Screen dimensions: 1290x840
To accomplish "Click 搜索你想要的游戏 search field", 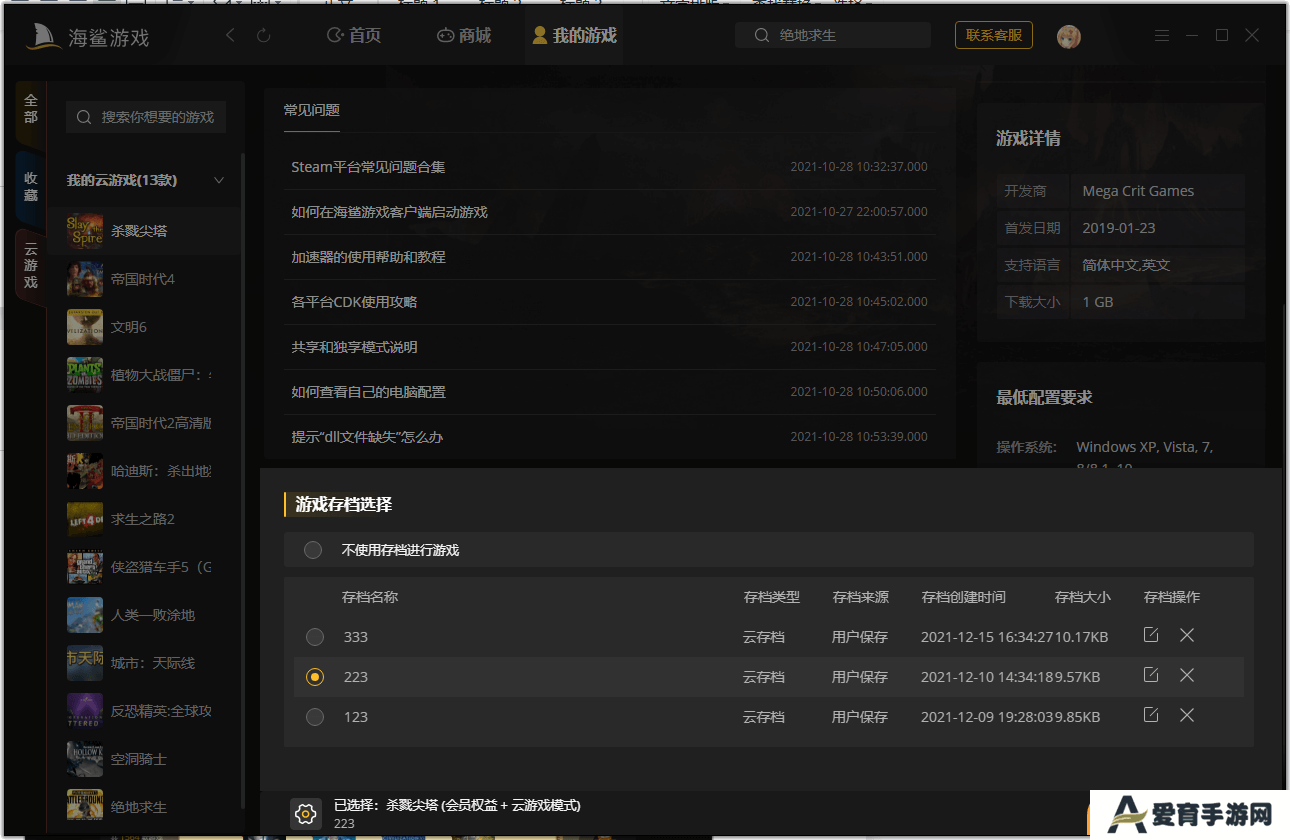I will pos(146,117).
